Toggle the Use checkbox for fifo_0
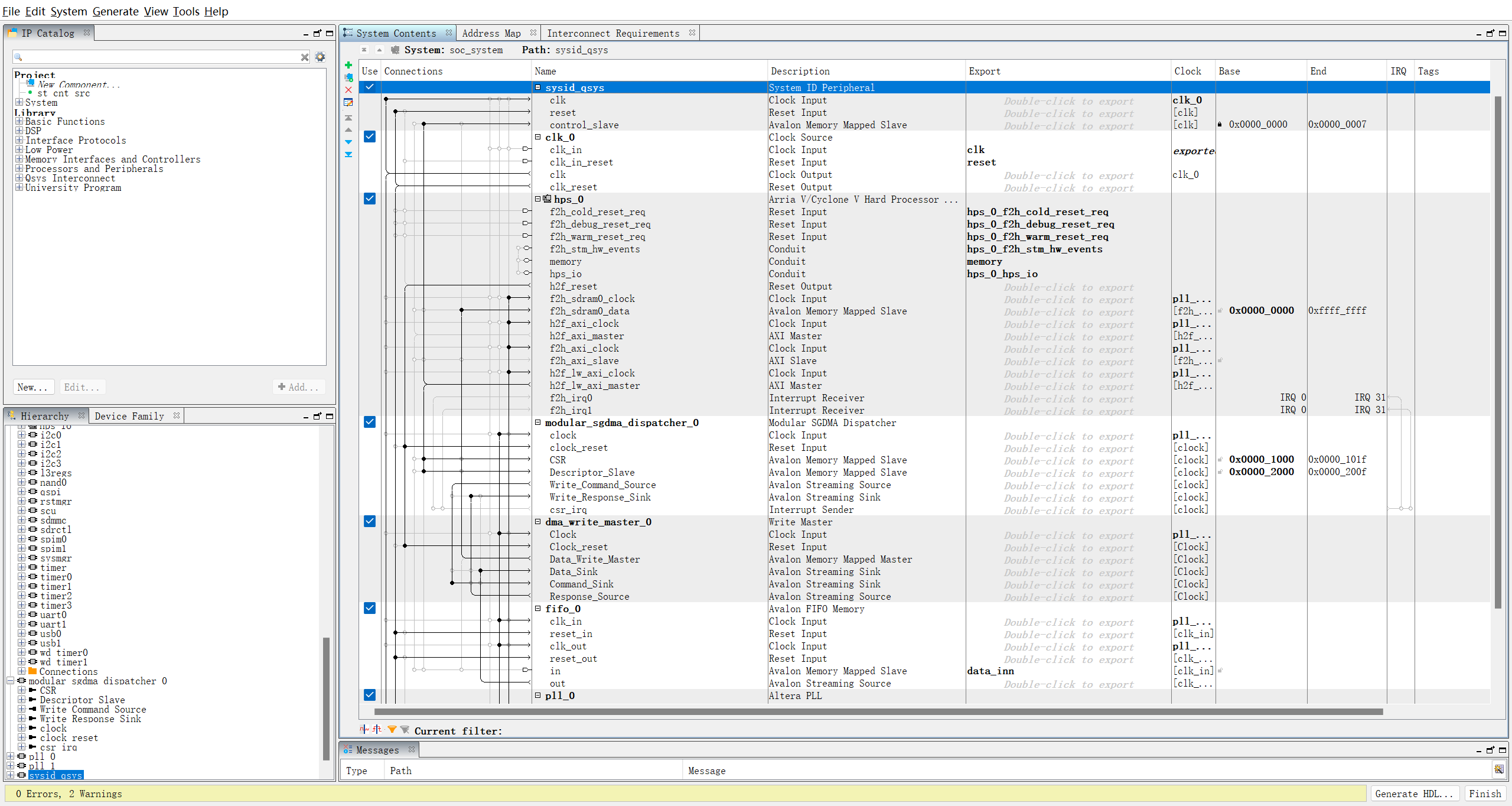 [370, 608]
